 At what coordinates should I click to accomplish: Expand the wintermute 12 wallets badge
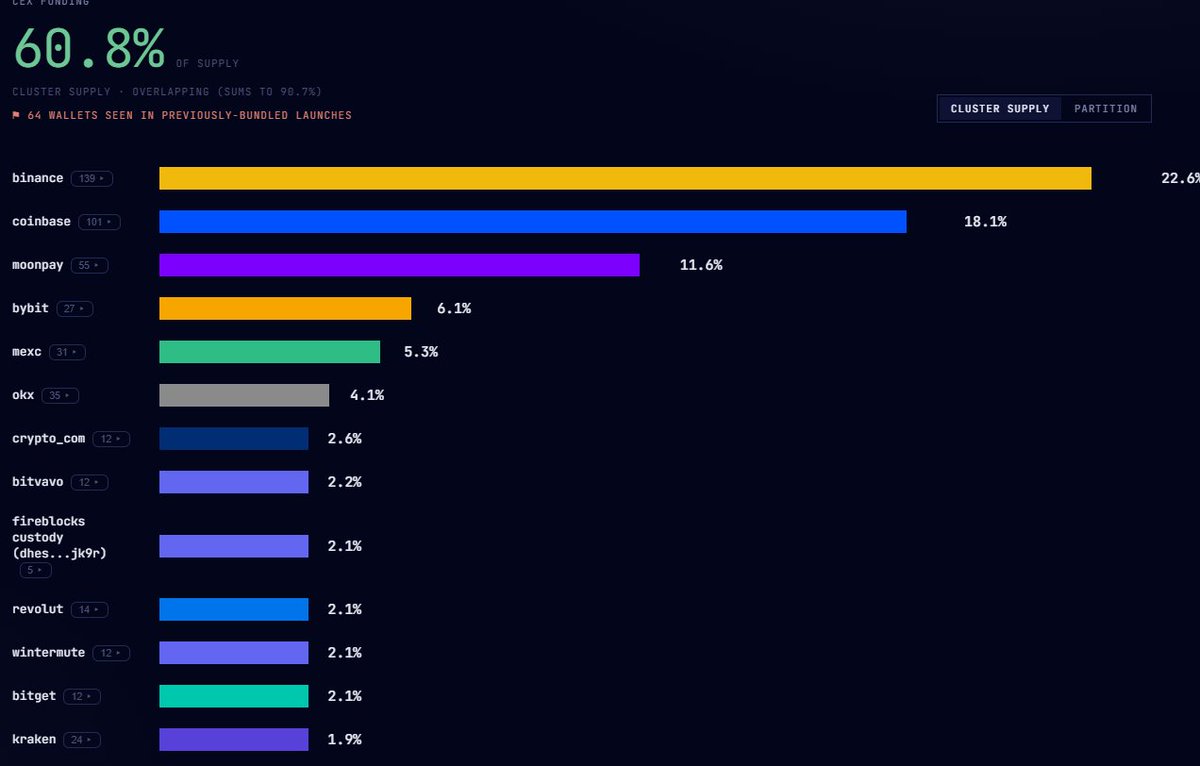click(111, 653)
